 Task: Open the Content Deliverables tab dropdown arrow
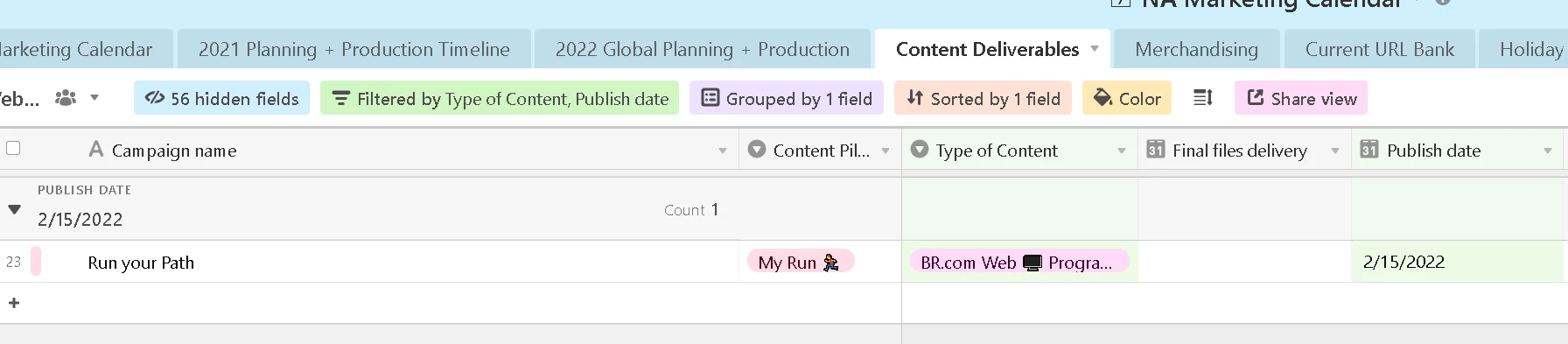(1095, 49)
